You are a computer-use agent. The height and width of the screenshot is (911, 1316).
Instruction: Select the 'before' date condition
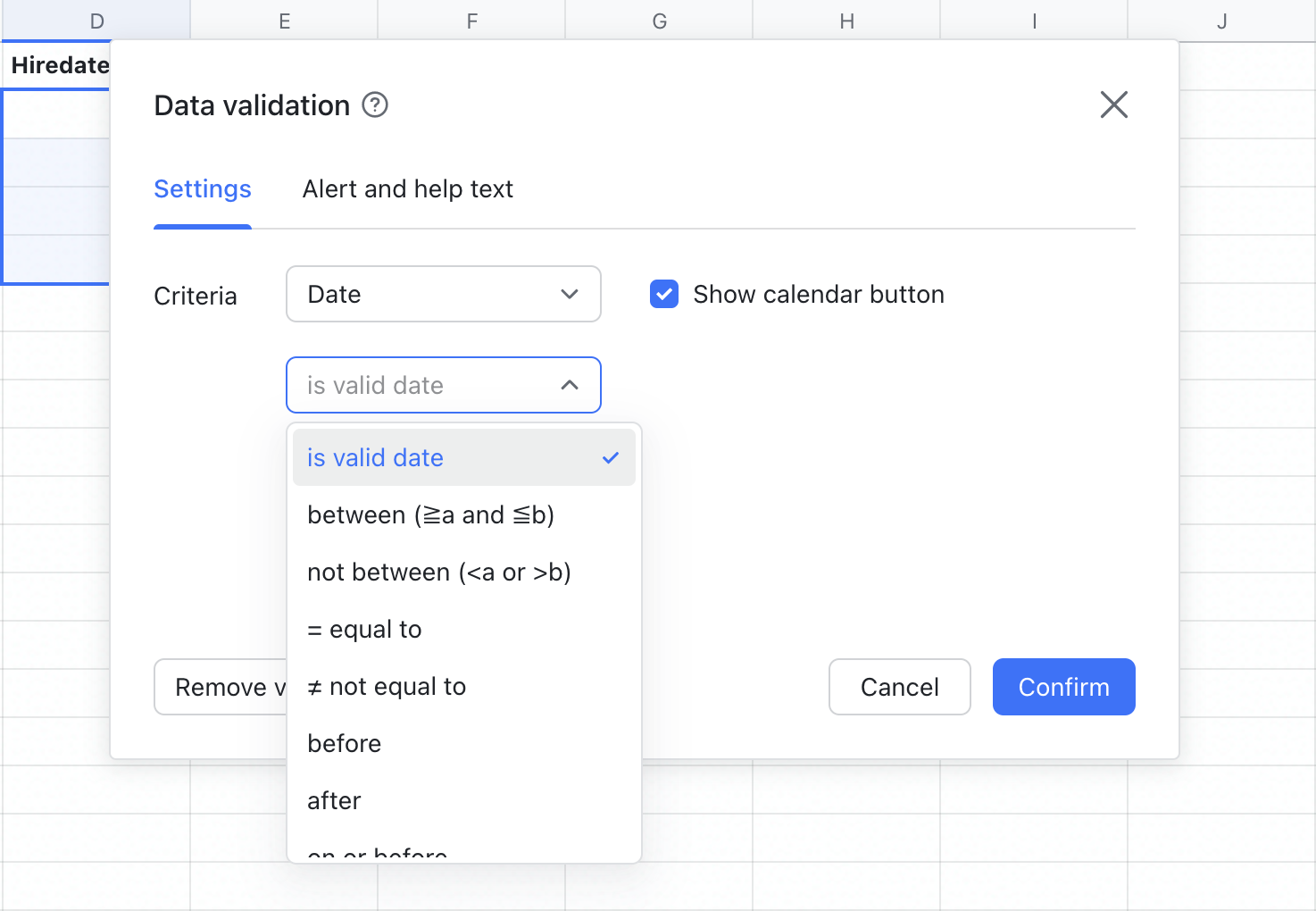[344, 743]
